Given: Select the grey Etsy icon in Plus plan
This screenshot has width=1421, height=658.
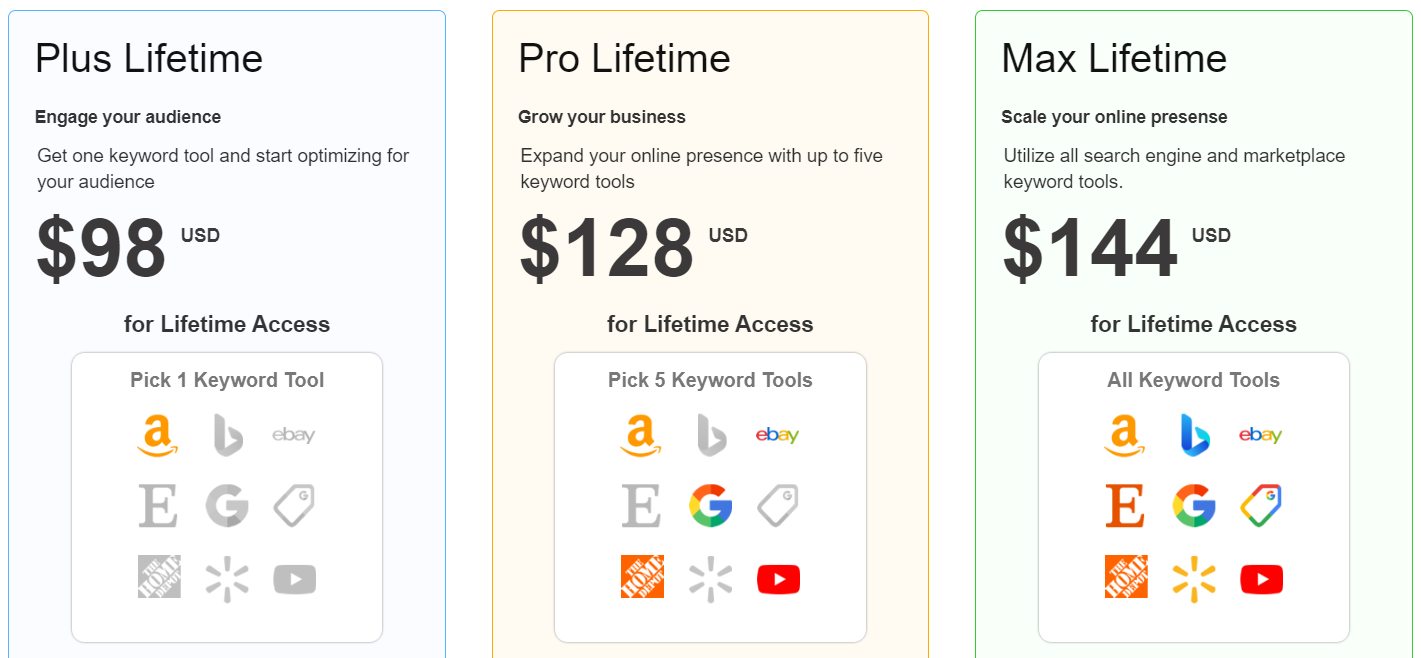Looking at the screenshot, I should (x=158, y=506).
